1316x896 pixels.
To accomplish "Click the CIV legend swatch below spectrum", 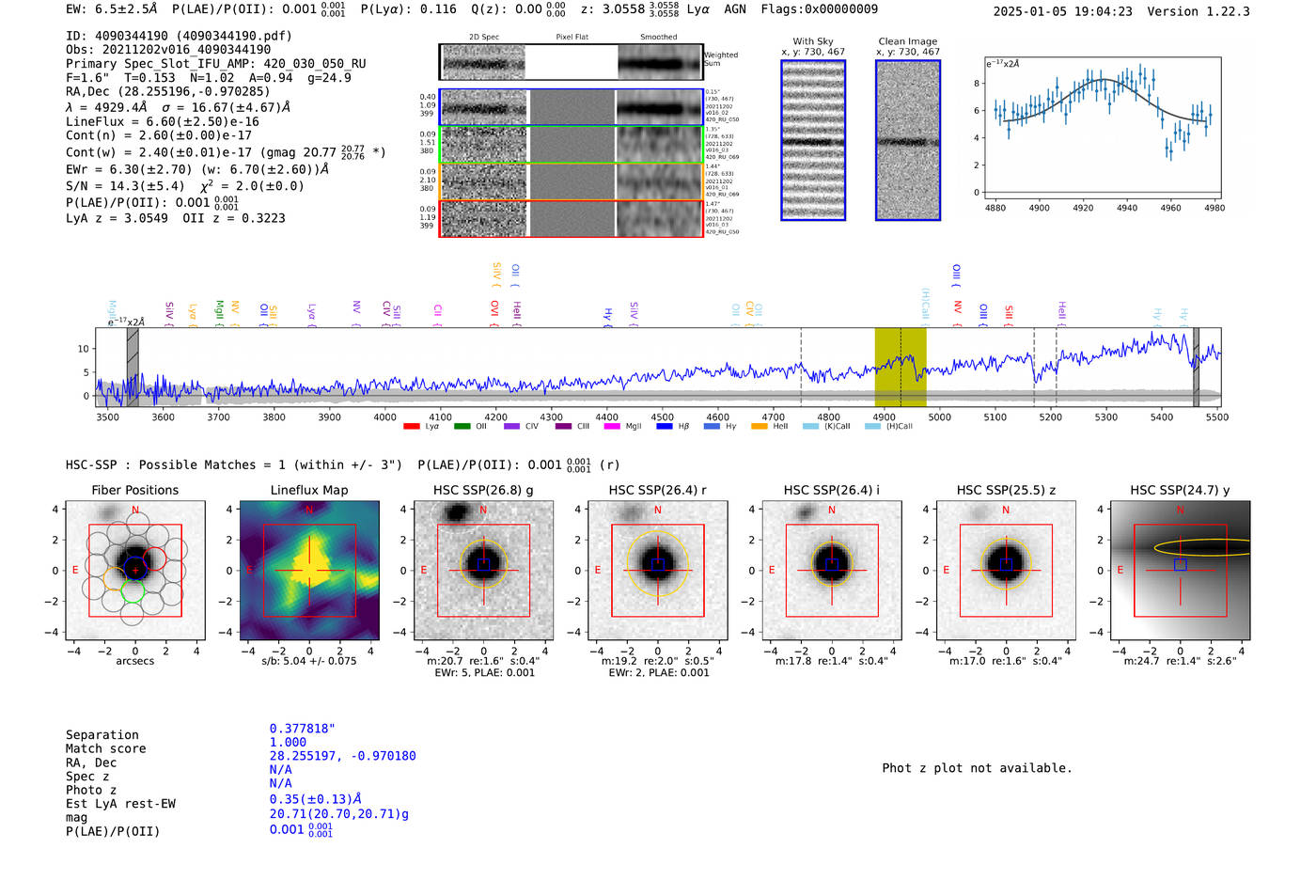I will click(511, 426).
